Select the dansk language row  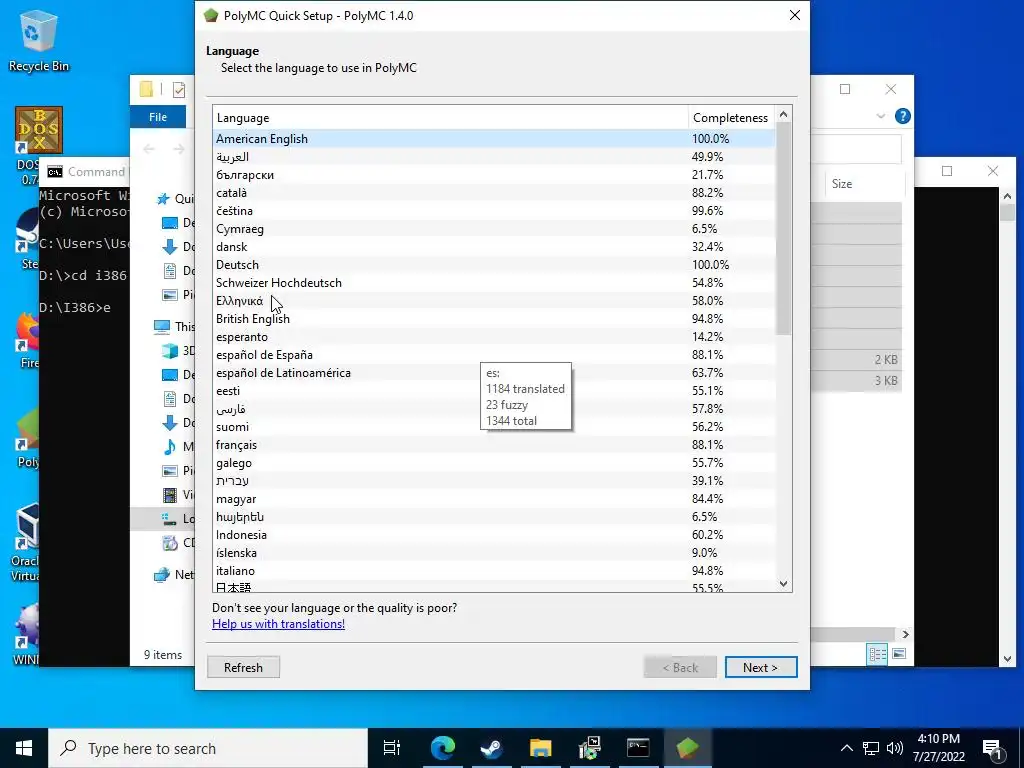pyautogui.click(x=494, y=247)
